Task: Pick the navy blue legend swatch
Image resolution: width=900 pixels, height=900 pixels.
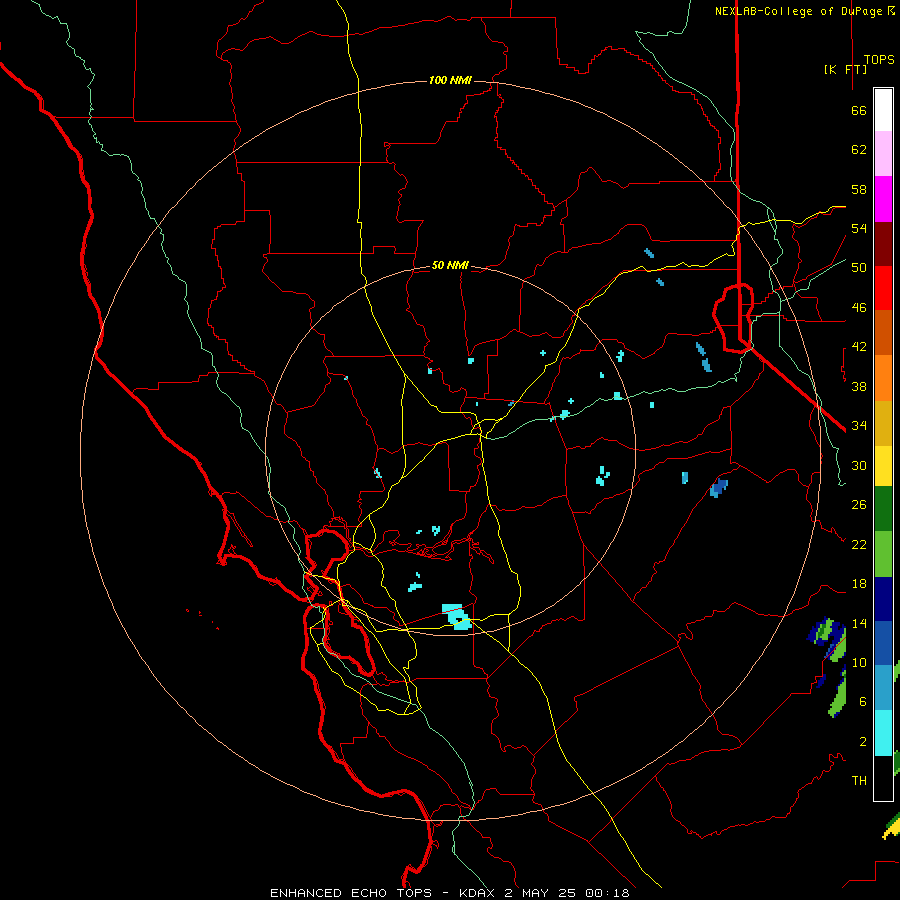Action: click(x=883, y=599)
